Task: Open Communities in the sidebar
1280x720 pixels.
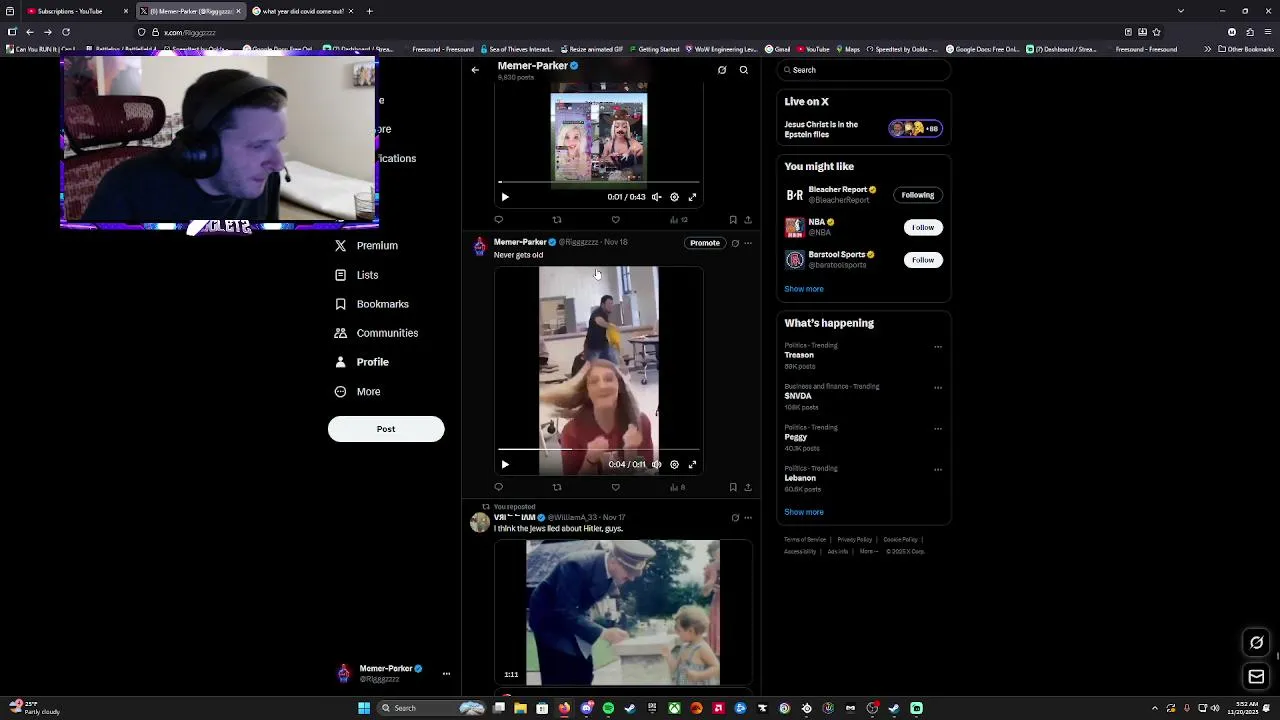Action: (x=377, y=333)
